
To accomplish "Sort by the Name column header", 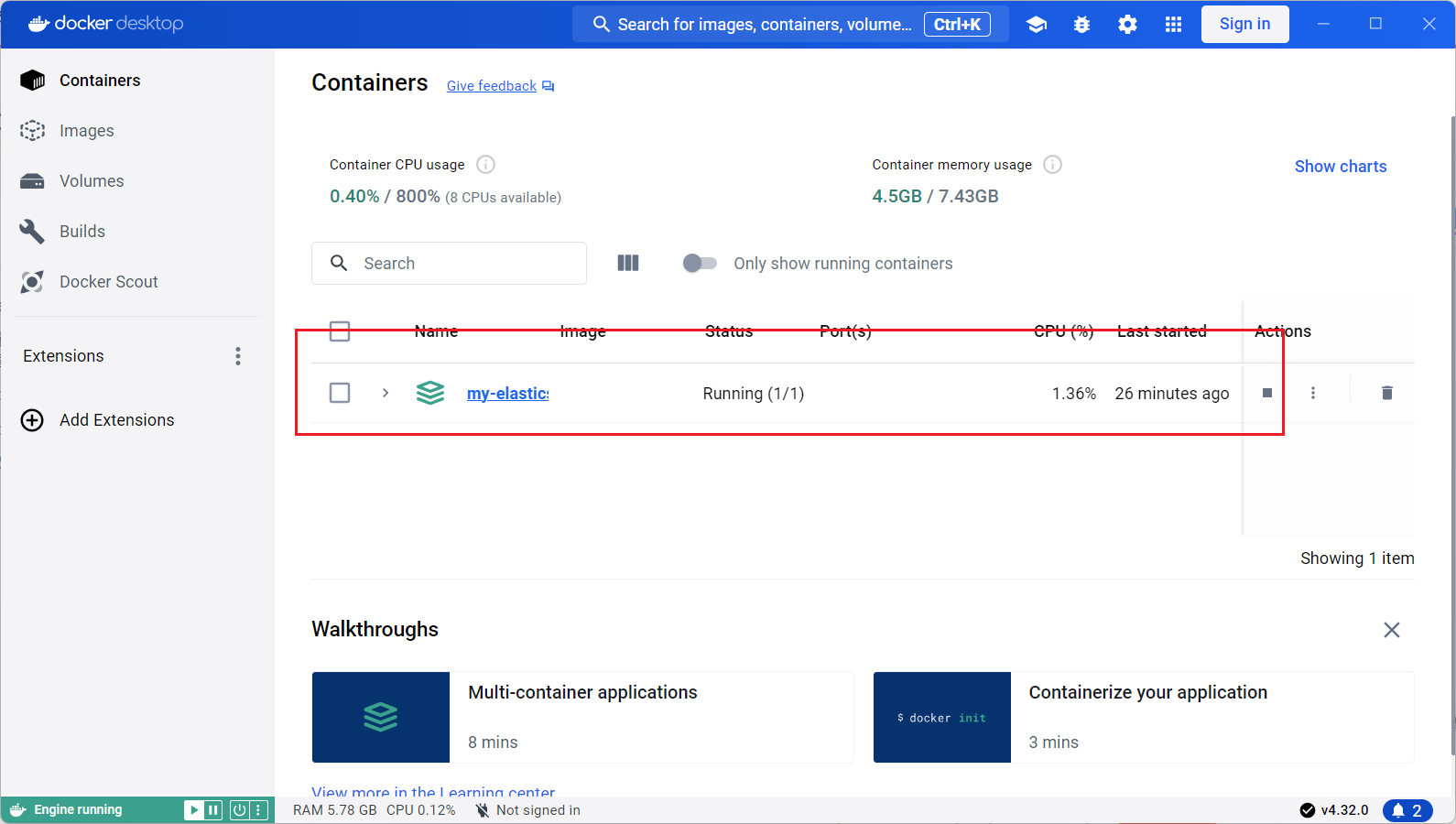I will pos(436,331).
